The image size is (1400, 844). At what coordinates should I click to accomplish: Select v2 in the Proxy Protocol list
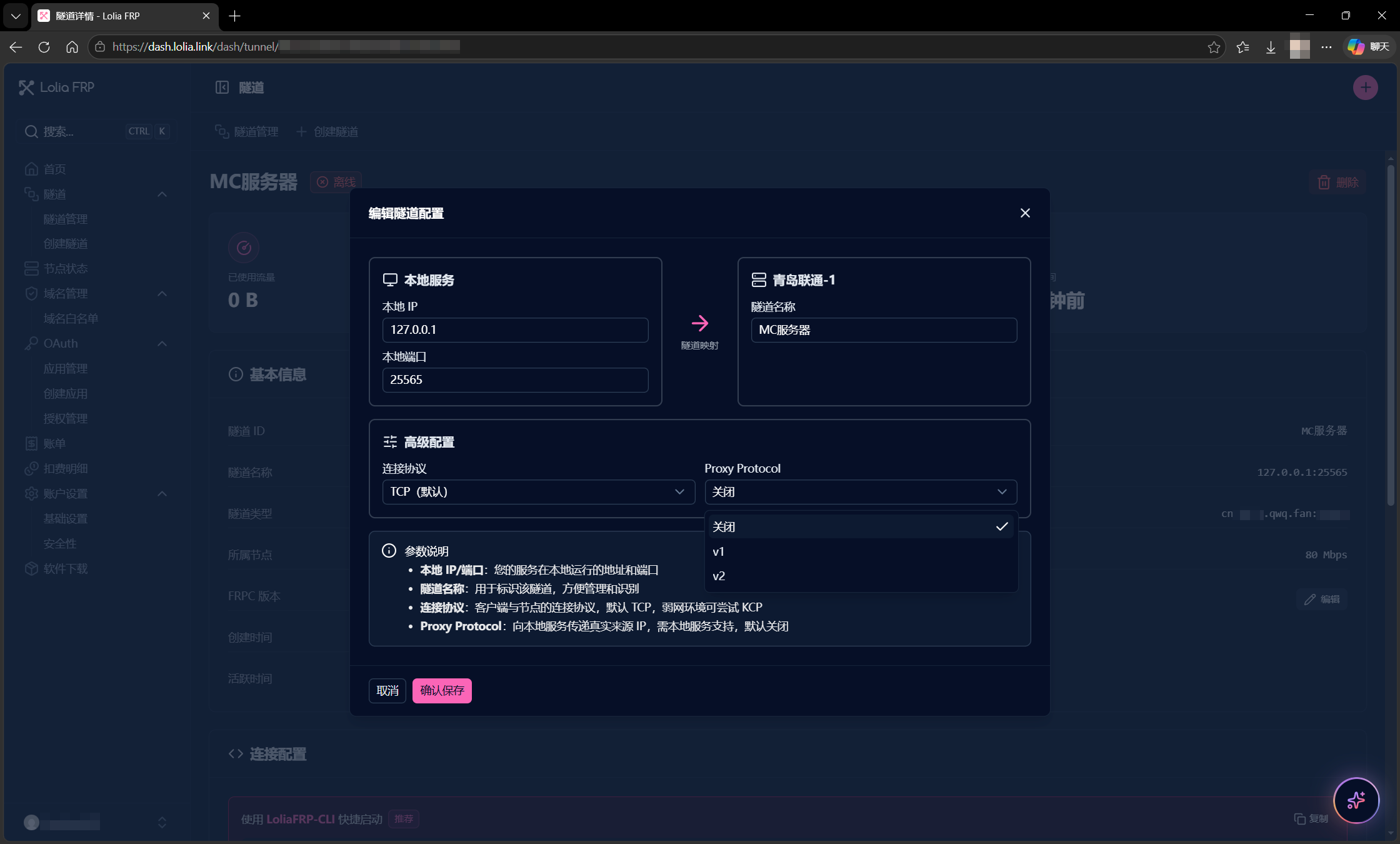861,576
